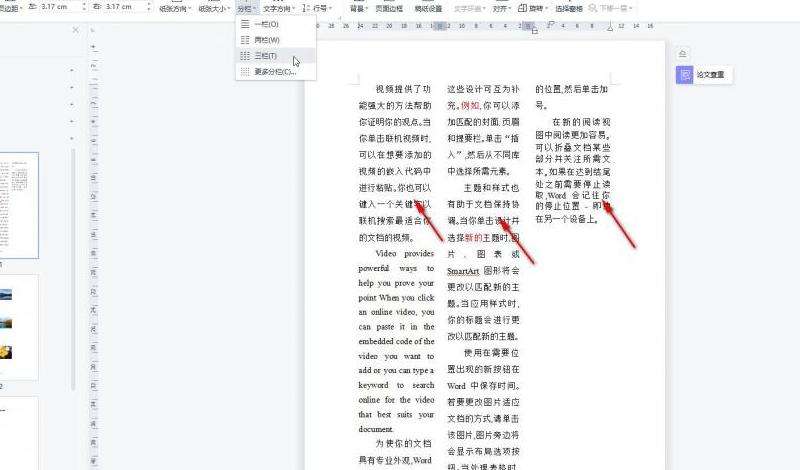Viewport: 800px width, 470px height.
Task: Click the text 在另一个设备上。
Action: point(567,219)
